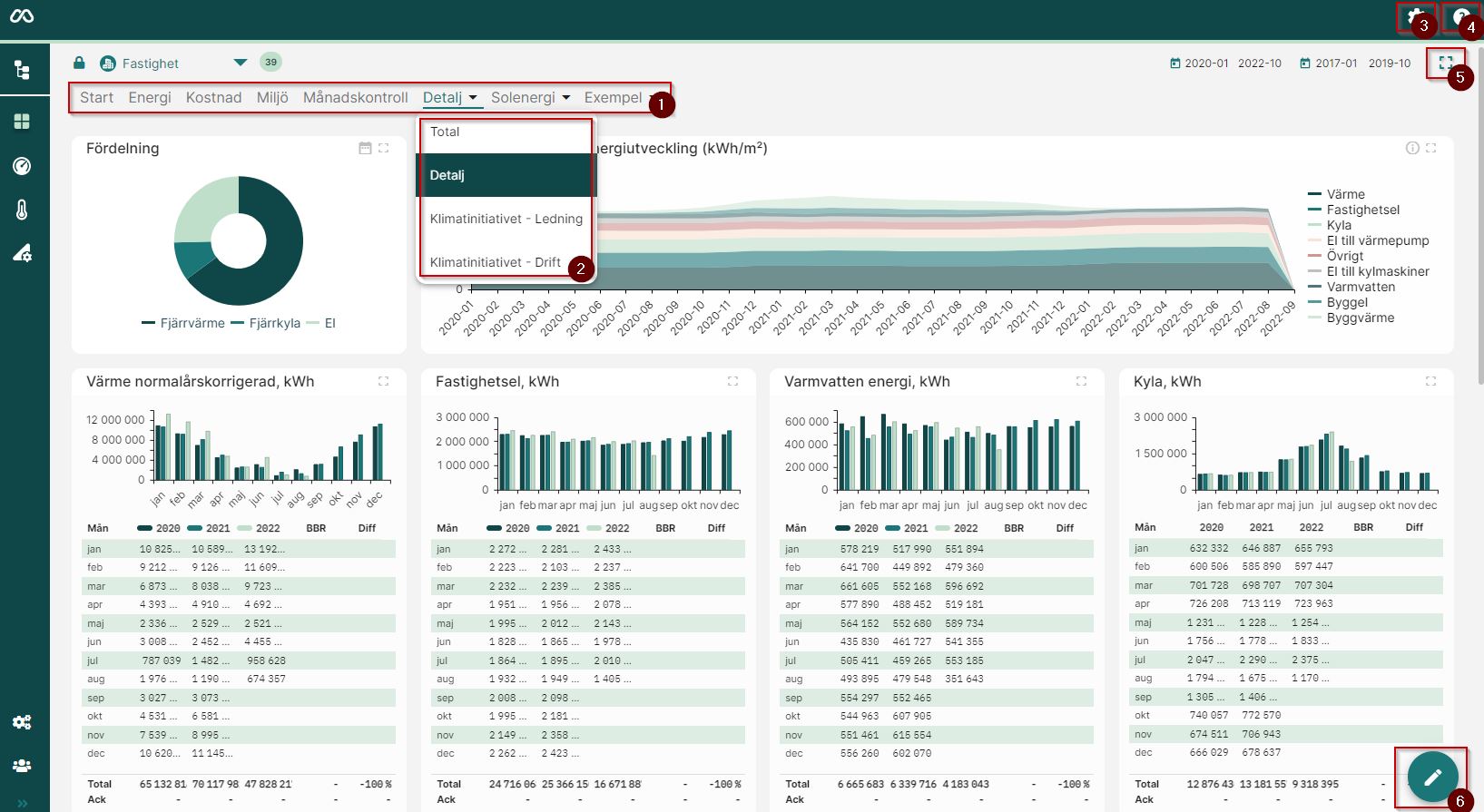Viewport: 1484px width, 812px height.
Task: Open settings gear in top bar
Action: tap(1415, 16)
